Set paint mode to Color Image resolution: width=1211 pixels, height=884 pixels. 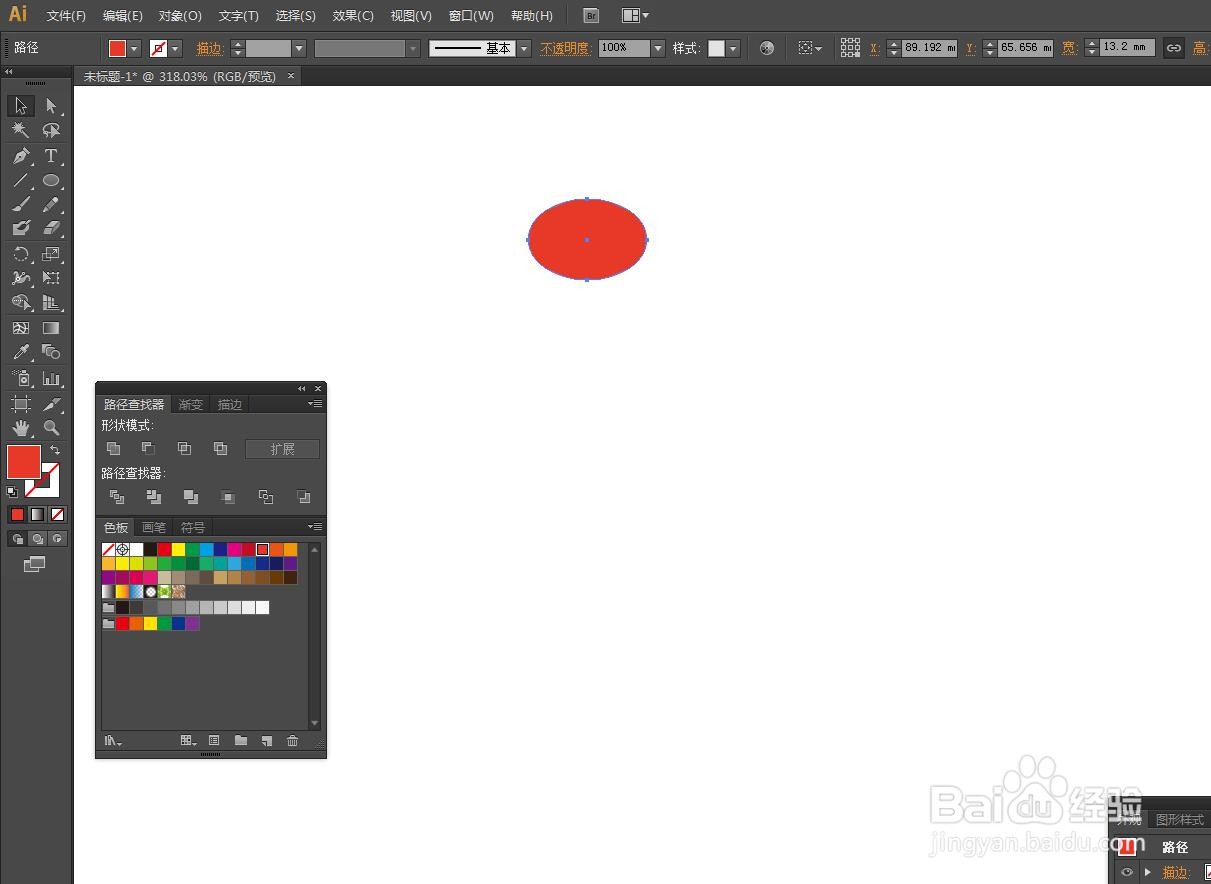(17, 514)
